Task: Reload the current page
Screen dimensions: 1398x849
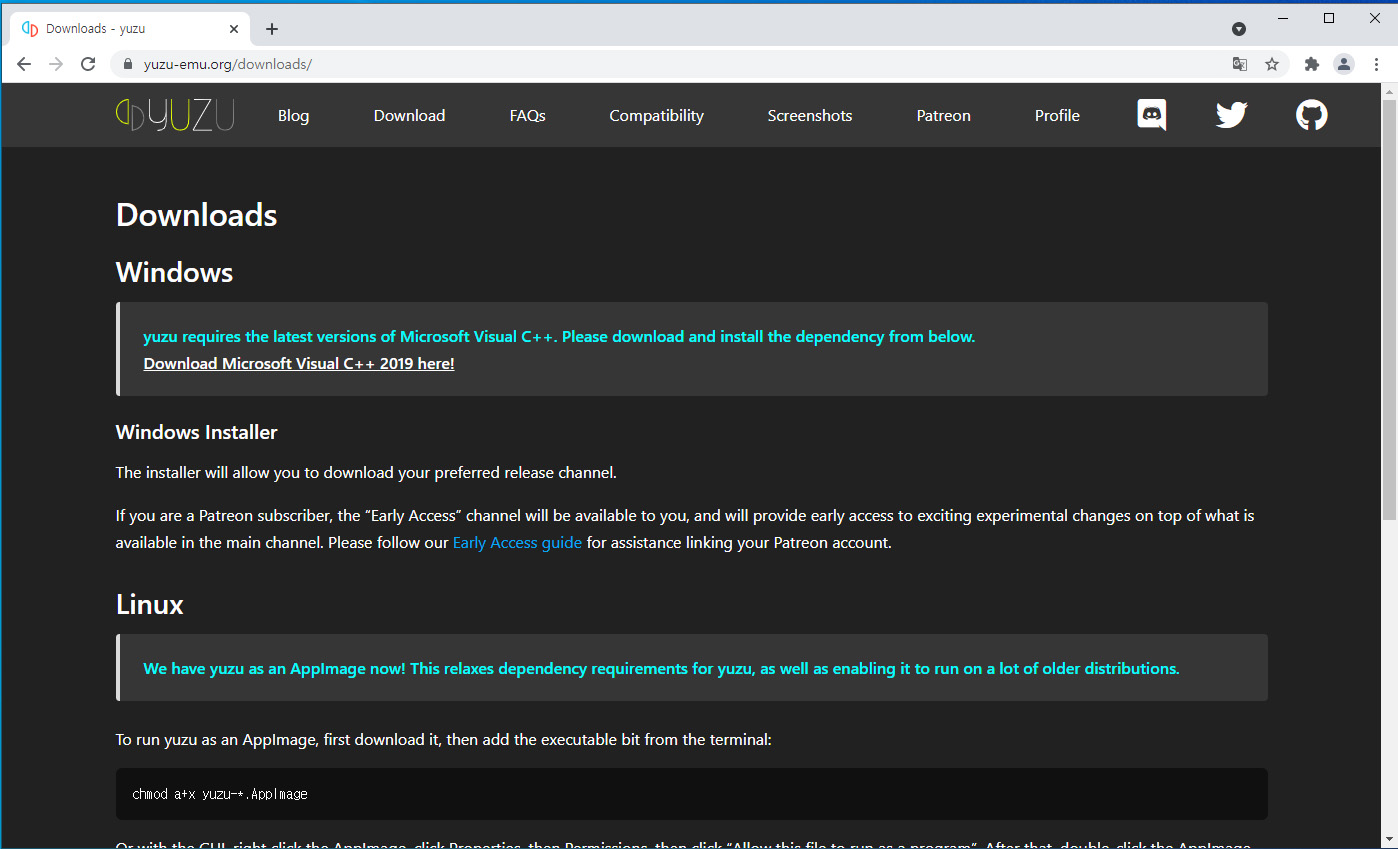Action: click(88, 64)
